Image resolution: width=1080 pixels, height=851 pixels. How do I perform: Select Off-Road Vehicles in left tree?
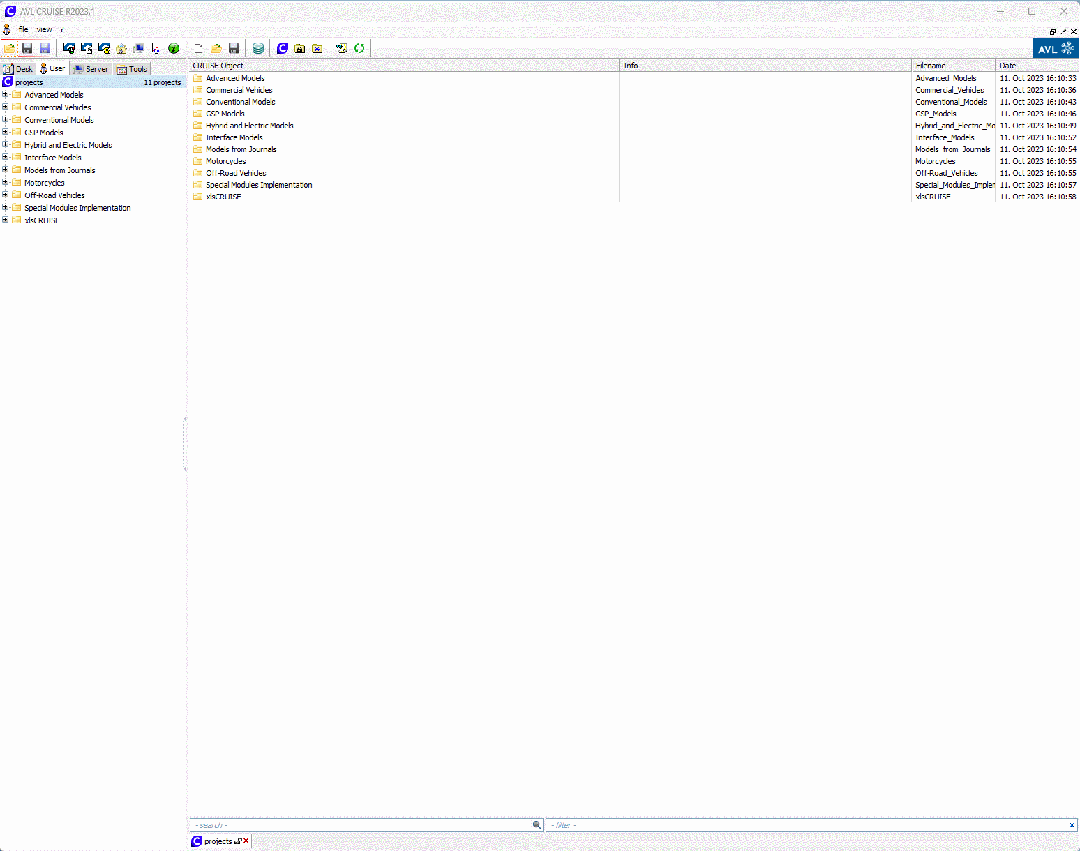point(54,195)
